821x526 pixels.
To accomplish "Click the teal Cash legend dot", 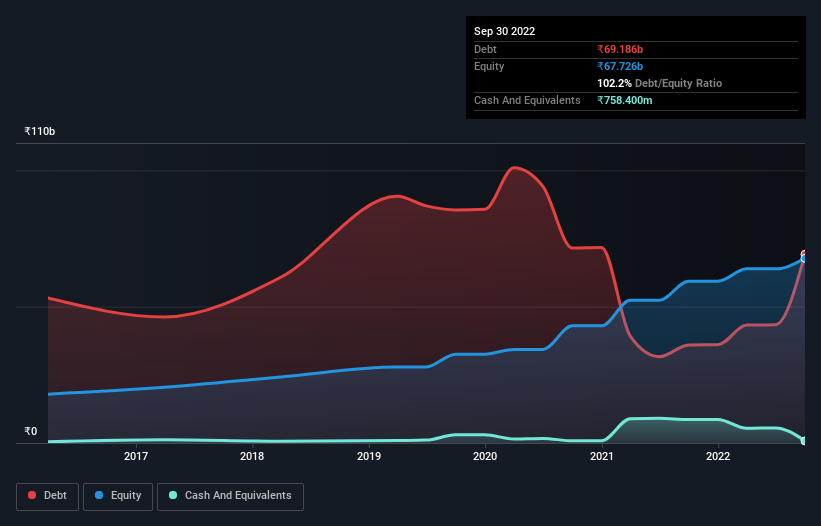I will tap(173, 495).
